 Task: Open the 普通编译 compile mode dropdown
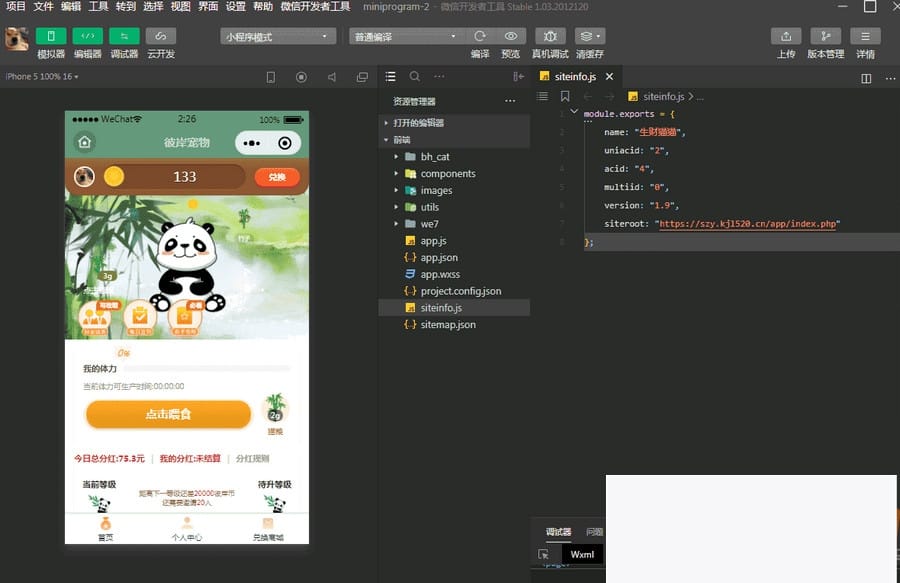click(403, 36)
